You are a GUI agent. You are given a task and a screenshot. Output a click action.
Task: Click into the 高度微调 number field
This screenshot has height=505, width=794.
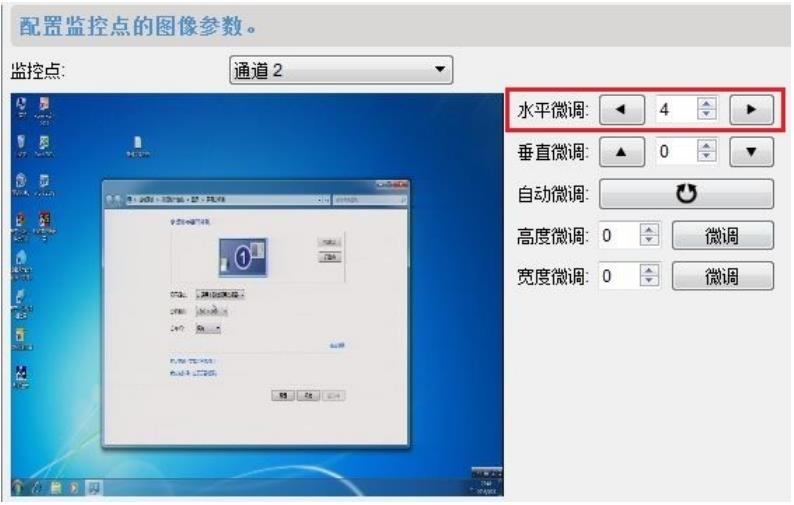616,237
